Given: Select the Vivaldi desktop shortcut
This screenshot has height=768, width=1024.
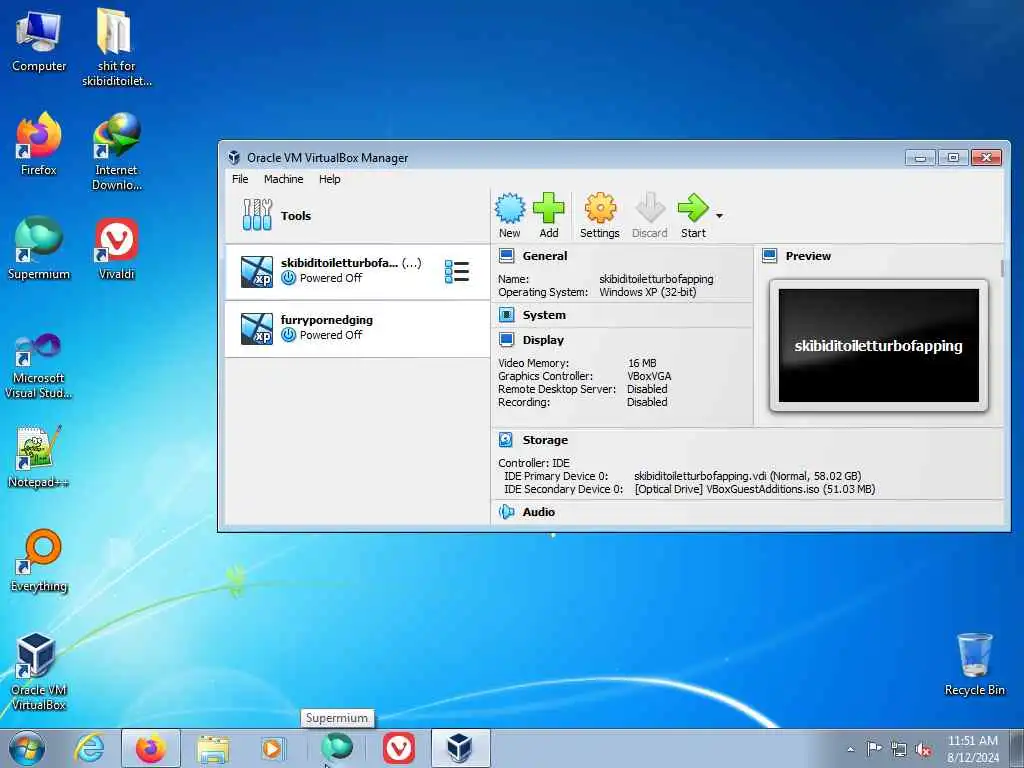Looking at the screenshot, I should (x=116, y=248).
